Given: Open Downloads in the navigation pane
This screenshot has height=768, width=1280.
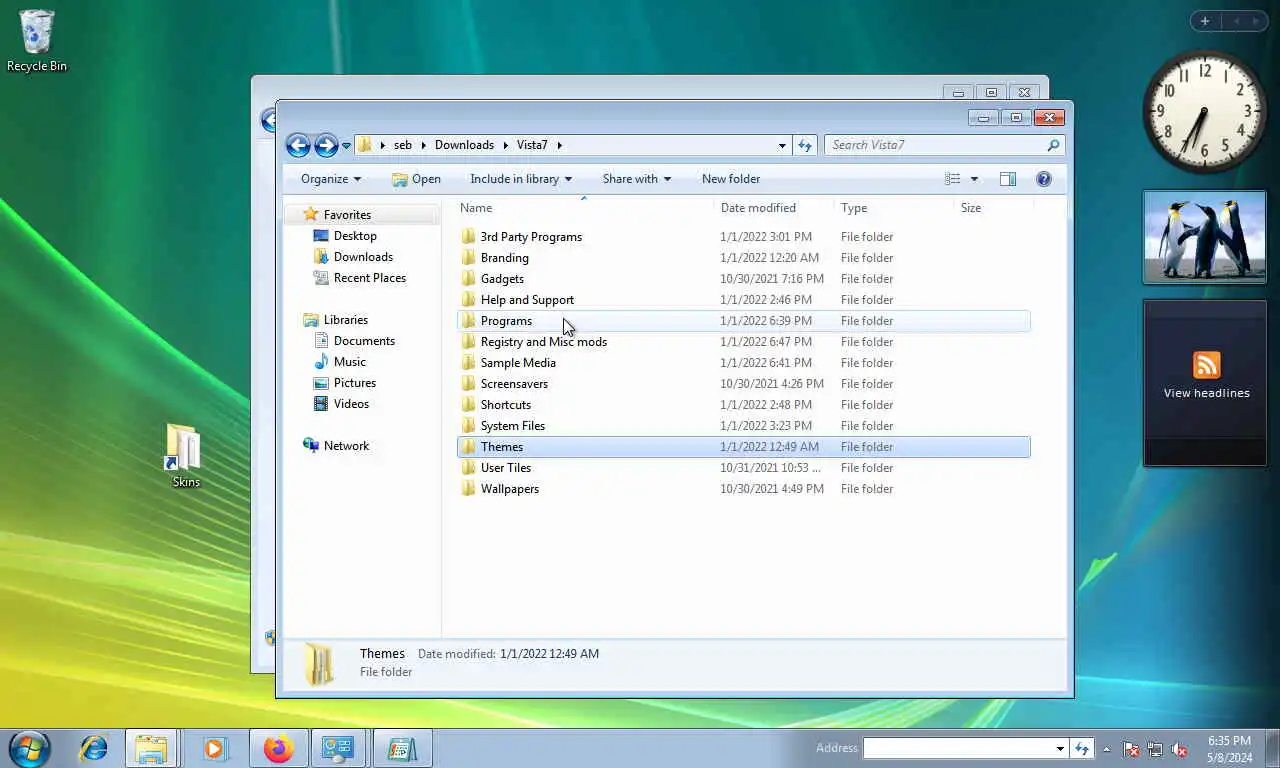Looking at the screenshot, I should (363, 257).
